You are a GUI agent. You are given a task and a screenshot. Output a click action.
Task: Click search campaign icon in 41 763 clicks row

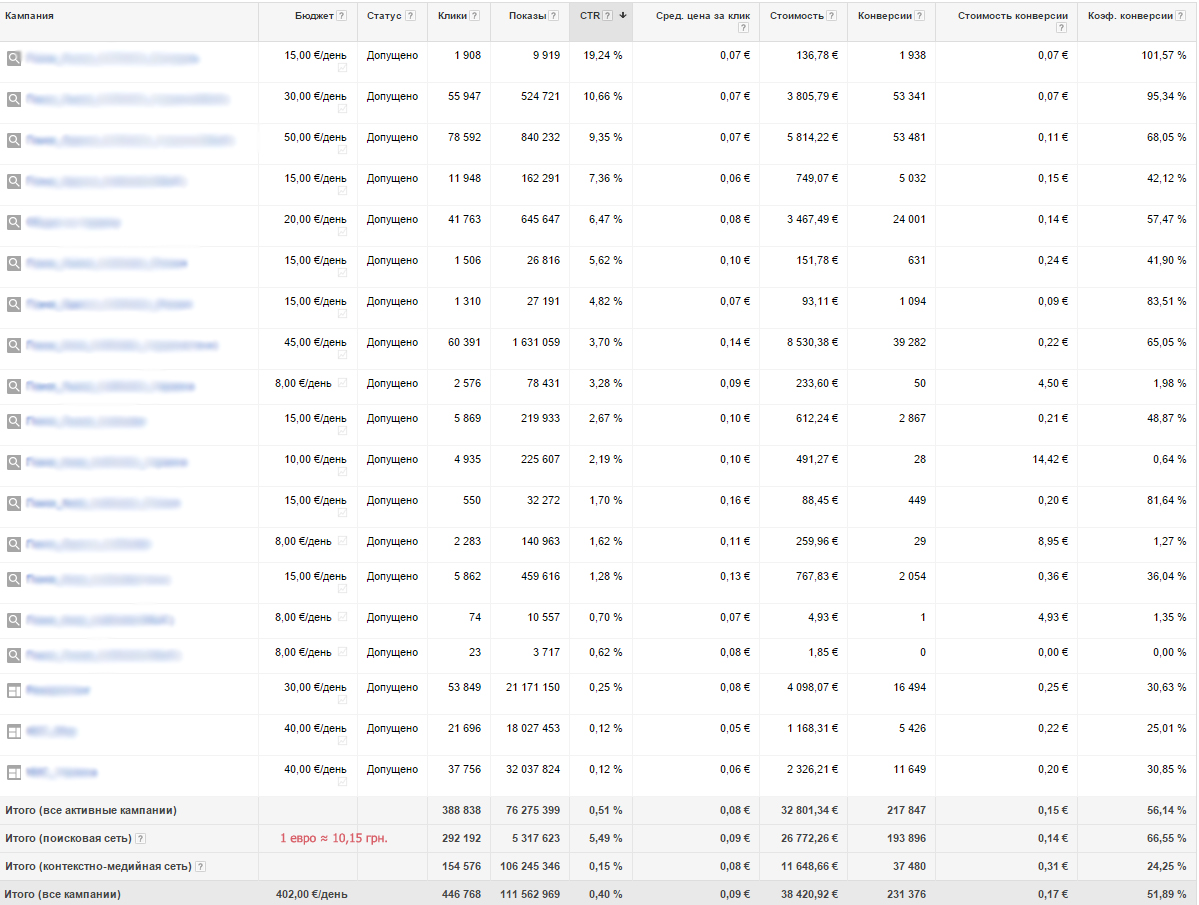point(14,222)
